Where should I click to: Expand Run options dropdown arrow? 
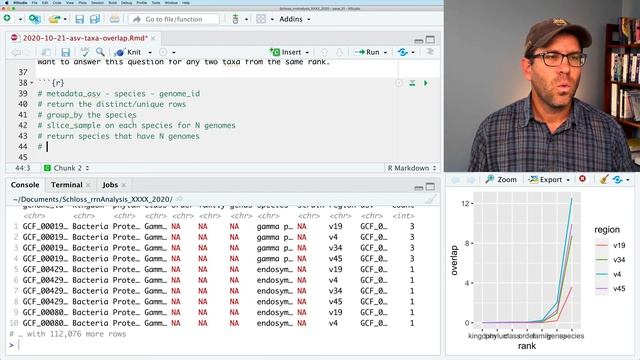[x=385, y=53]
